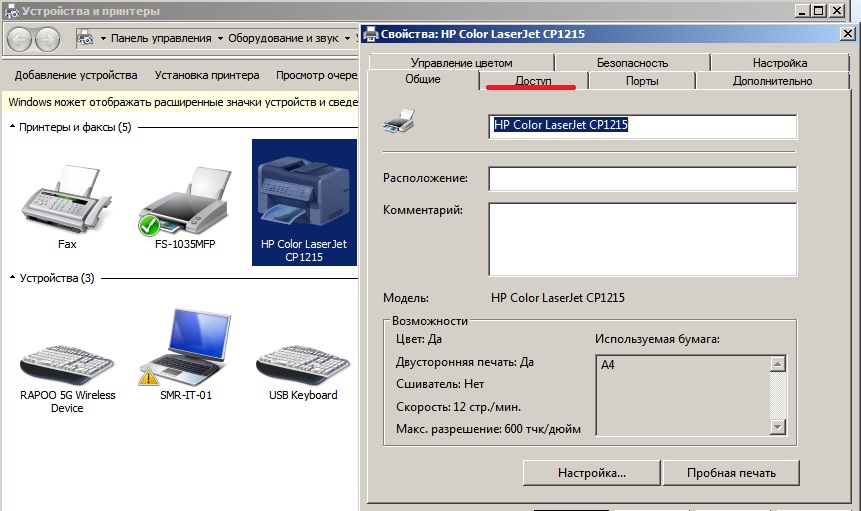Switch to the Общие tab
Screen dimensions: 861x511
pos(423,79)
